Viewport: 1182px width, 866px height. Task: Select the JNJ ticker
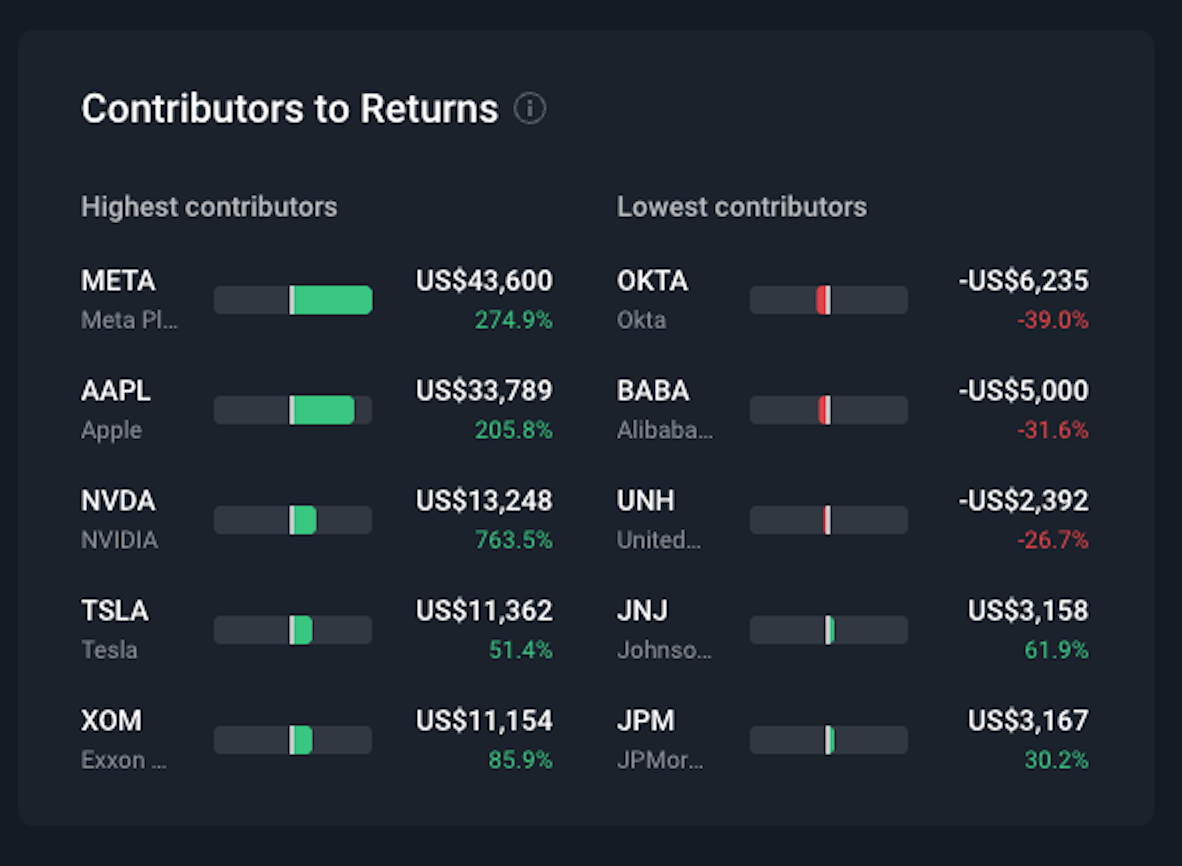642,611
